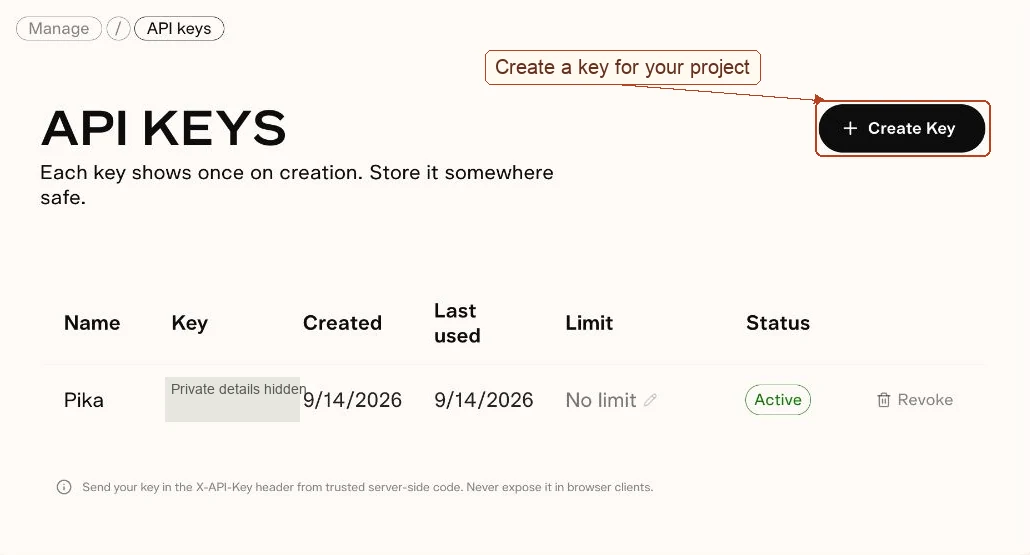
Task: Click the Last used column header
Action: (x=457, y=322)
